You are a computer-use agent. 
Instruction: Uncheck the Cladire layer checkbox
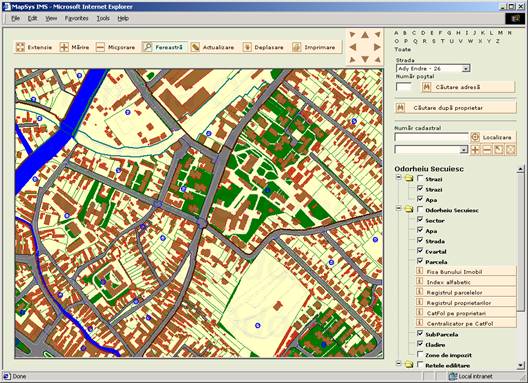pos(420,344)
